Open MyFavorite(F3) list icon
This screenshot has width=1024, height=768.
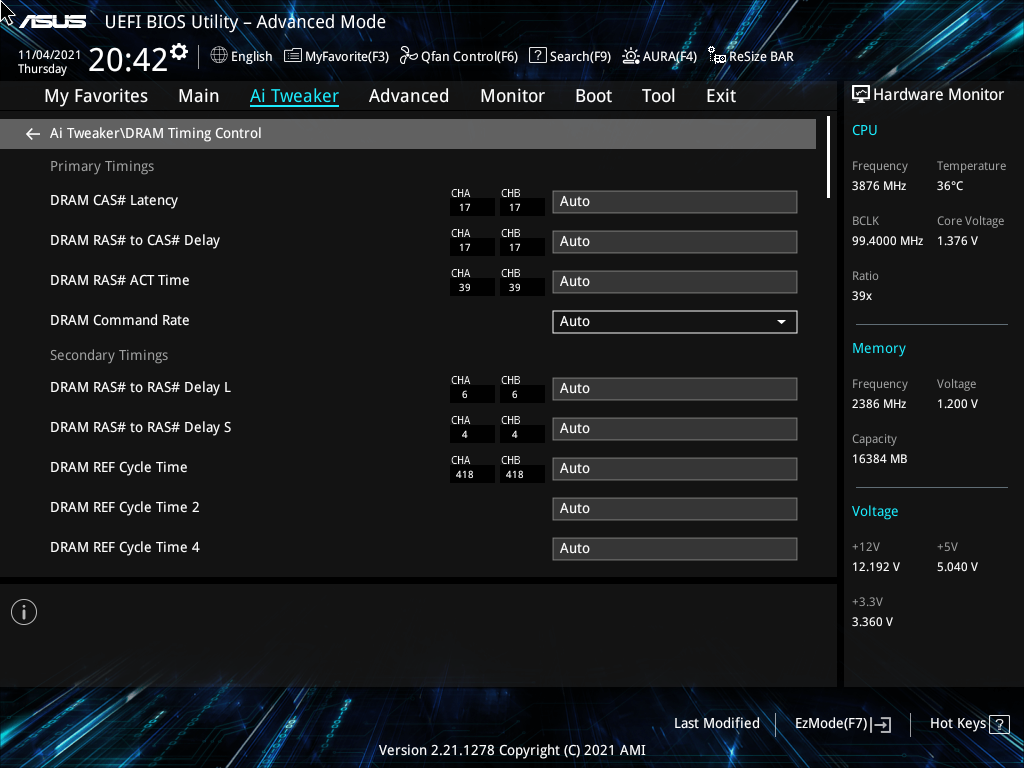pyautogui.click(x=293, y=56)
